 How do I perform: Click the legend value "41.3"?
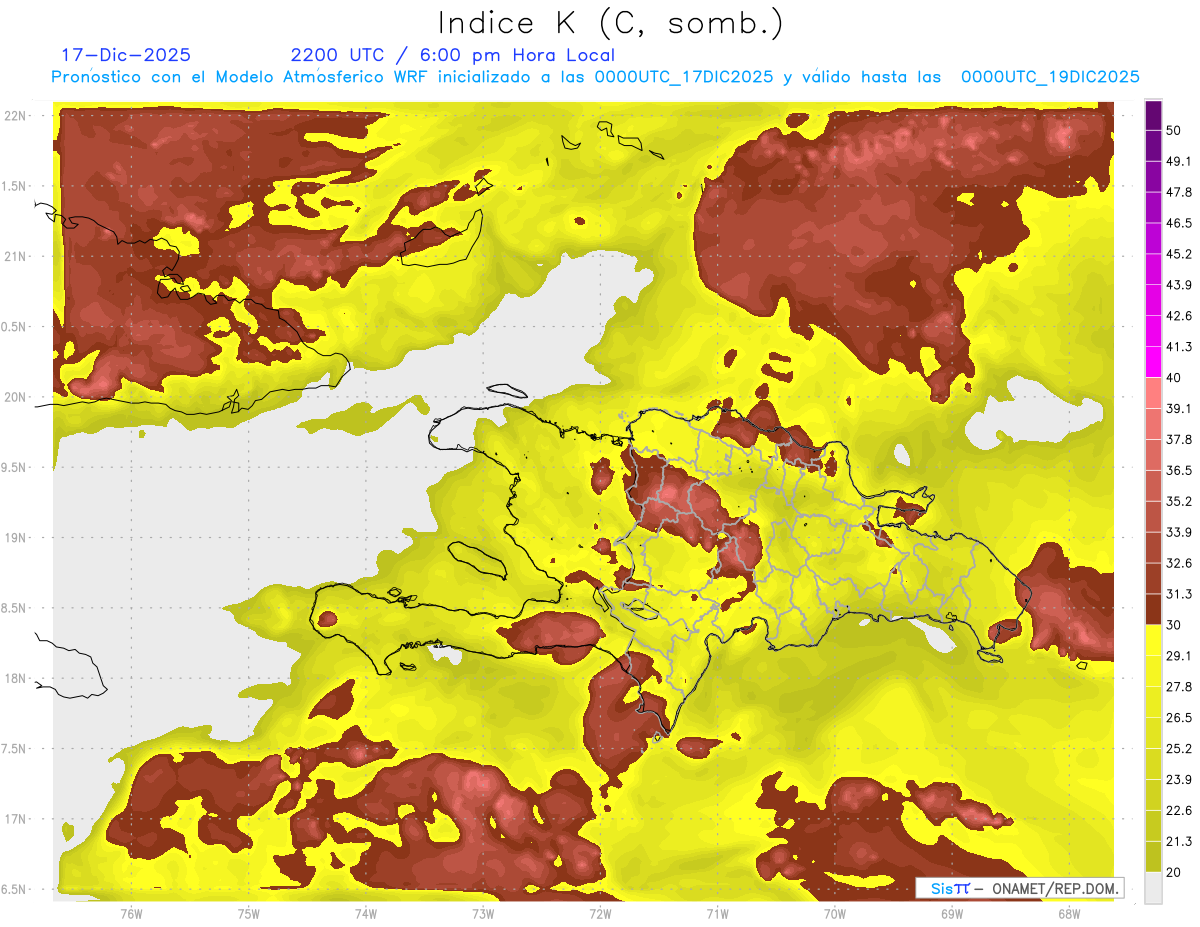[x=1178, y=347]
